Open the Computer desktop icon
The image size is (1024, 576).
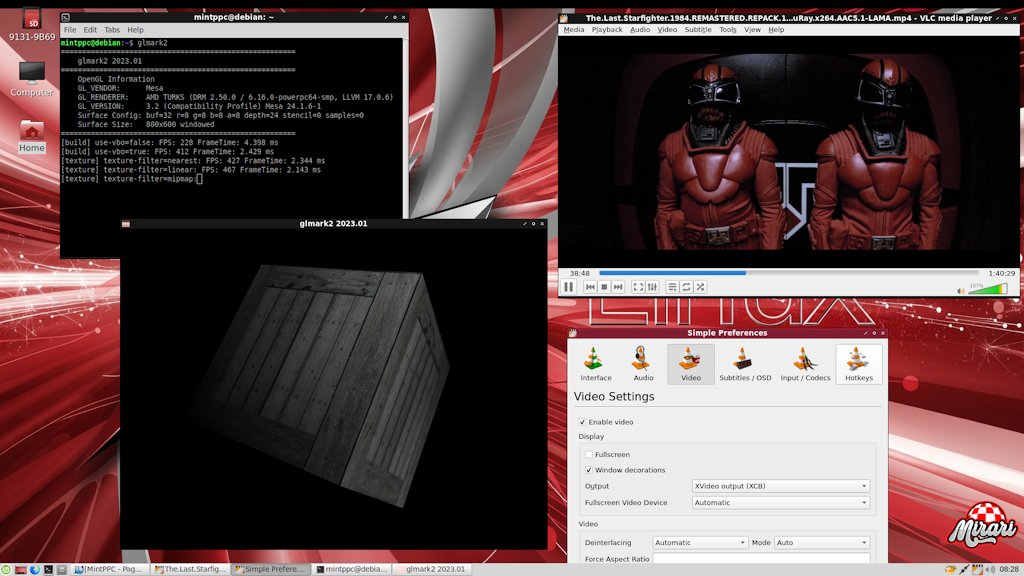[31, 79]
